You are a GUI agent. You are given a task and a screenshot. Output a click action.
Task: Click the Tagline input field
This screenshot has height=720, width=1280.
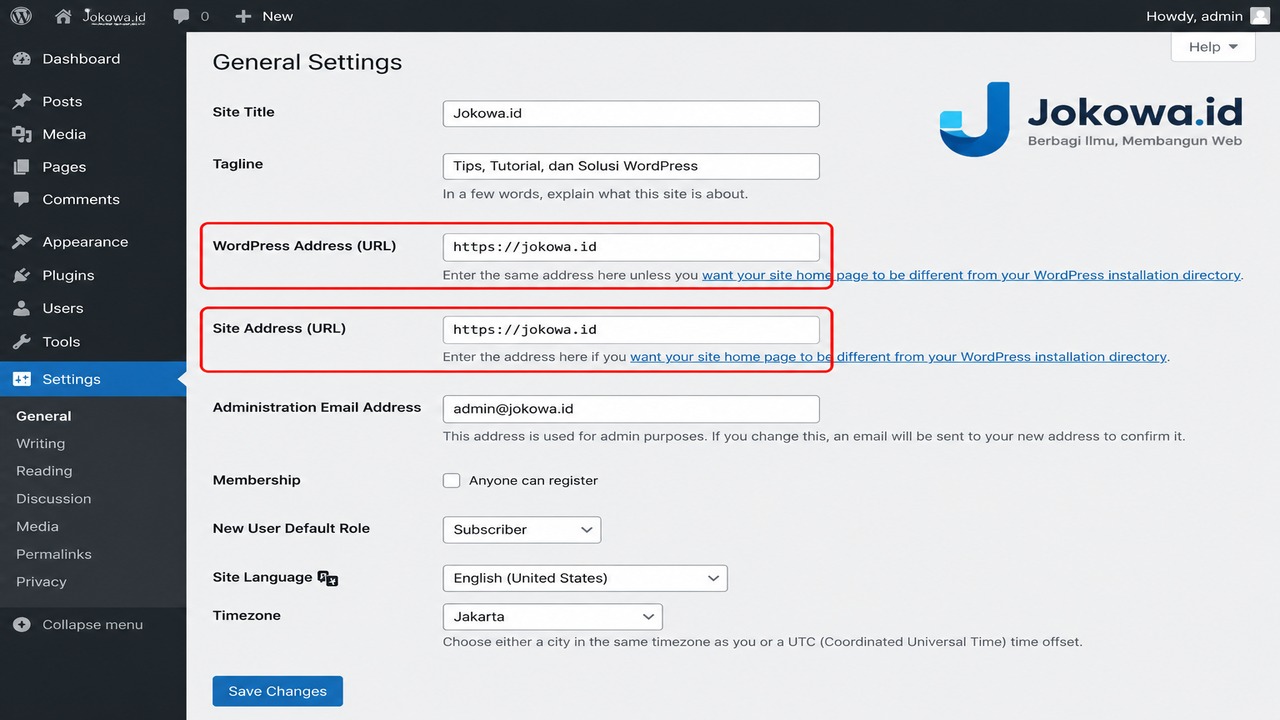point(631,166)
